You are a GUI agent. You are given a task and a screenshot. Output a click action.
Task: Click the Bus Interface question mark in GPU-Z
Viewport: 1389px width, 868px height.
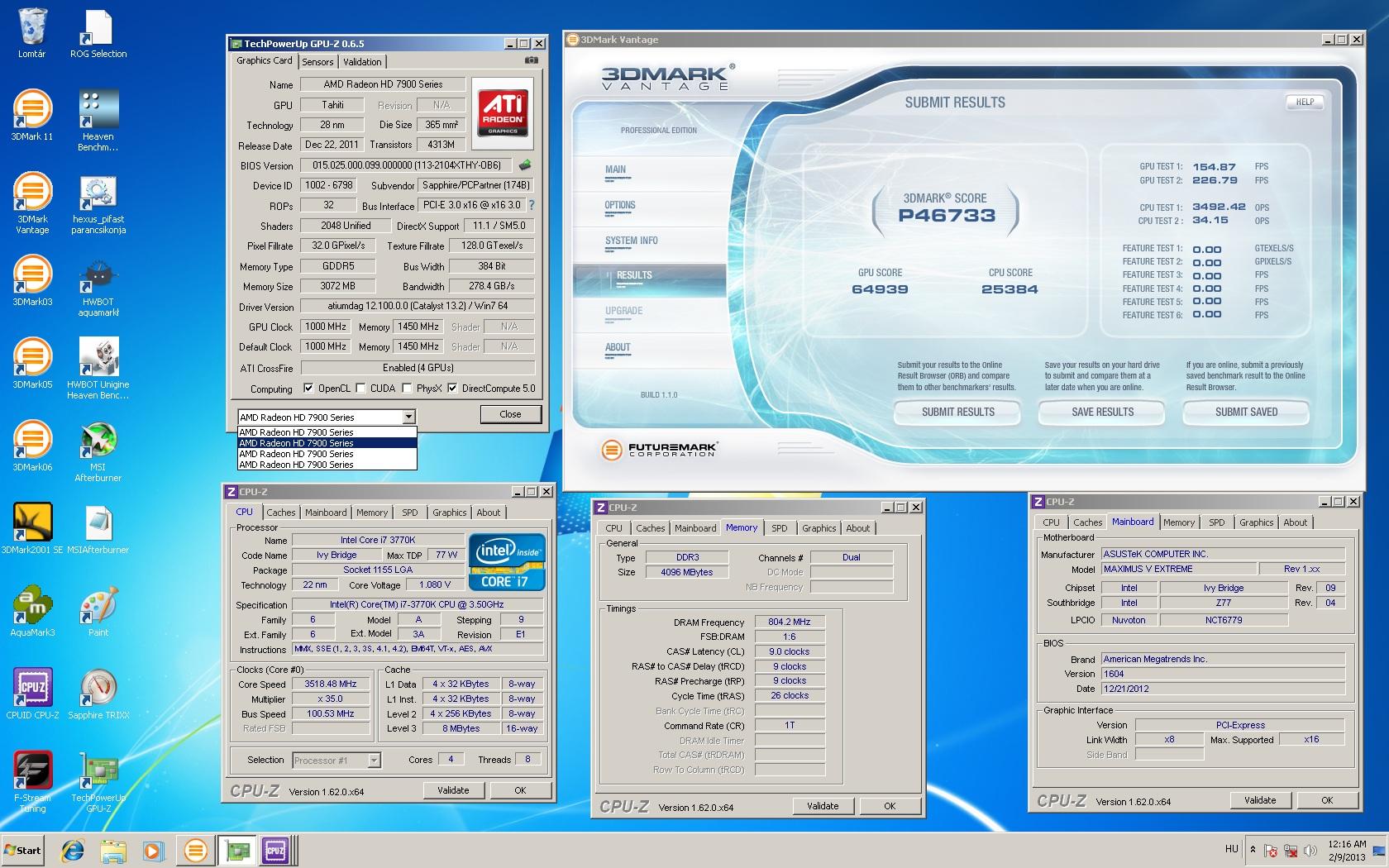(532, 205)
